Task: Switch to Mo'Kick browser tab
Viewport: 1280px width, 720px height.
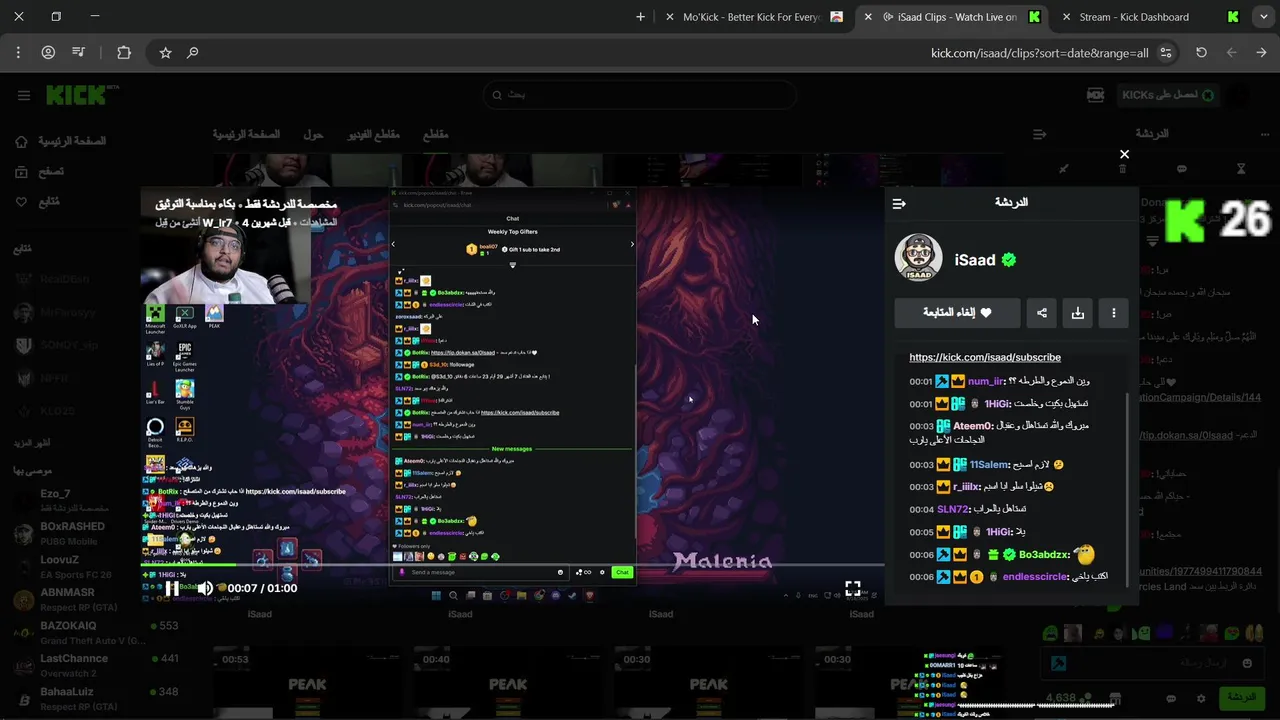Action: pos(751,17)
